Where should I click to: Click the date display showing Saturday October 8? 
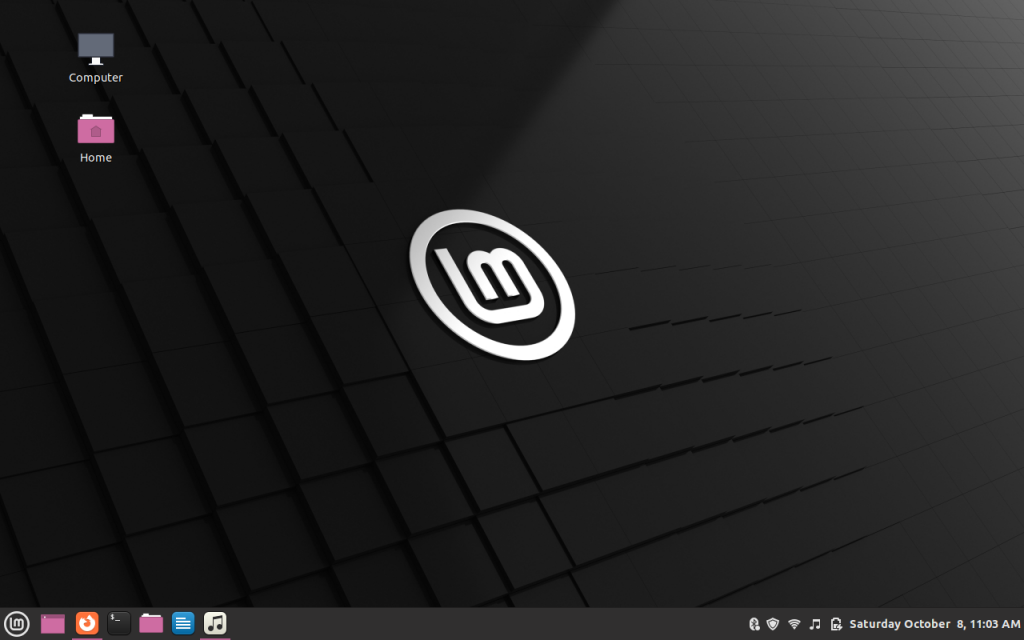point(905,623)
